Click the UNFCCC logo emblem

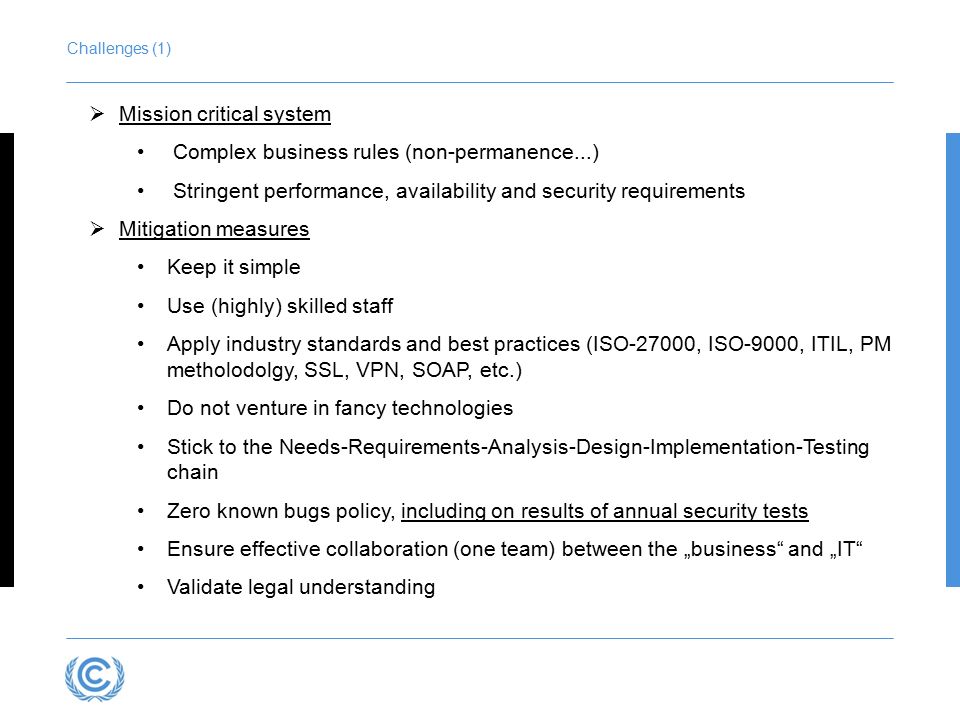tap(95, 678)
